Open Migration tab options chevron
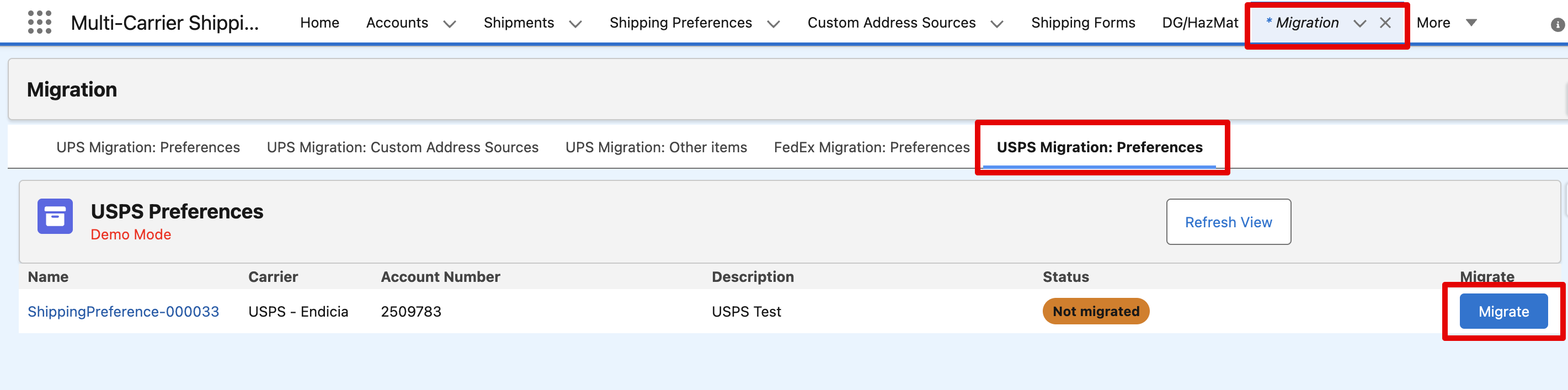This screenshot has width=1568, height=390. click(1360, 24)
